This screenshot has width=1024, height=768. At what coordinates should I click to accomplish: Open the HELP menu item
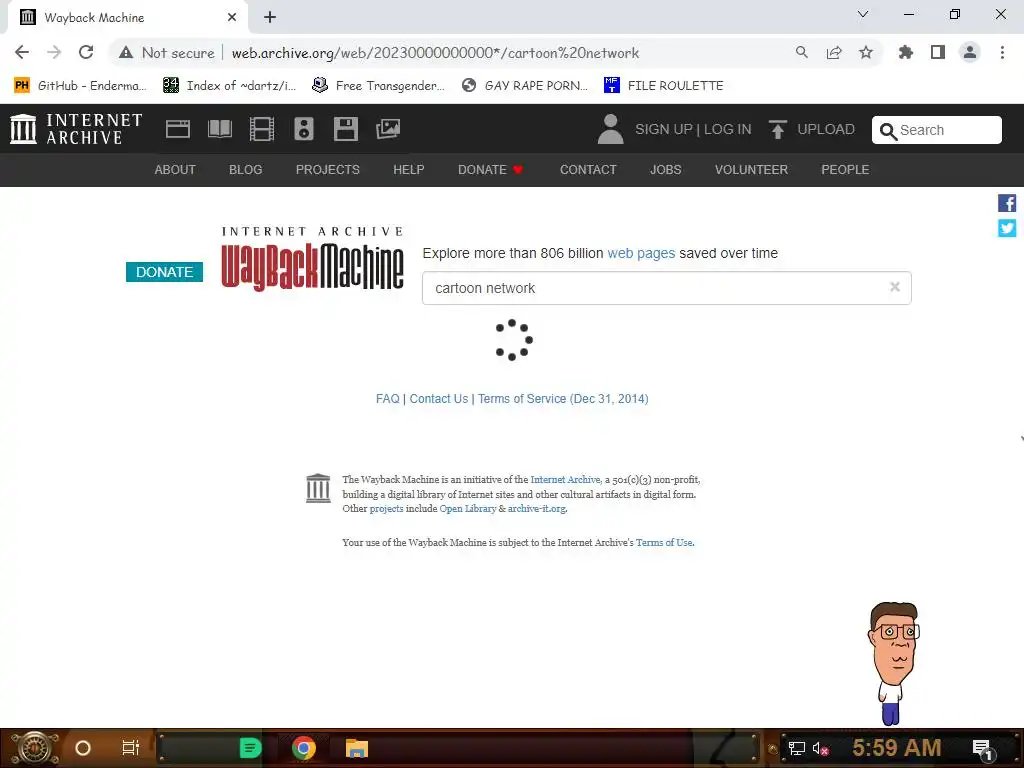[x=409, y=170]
